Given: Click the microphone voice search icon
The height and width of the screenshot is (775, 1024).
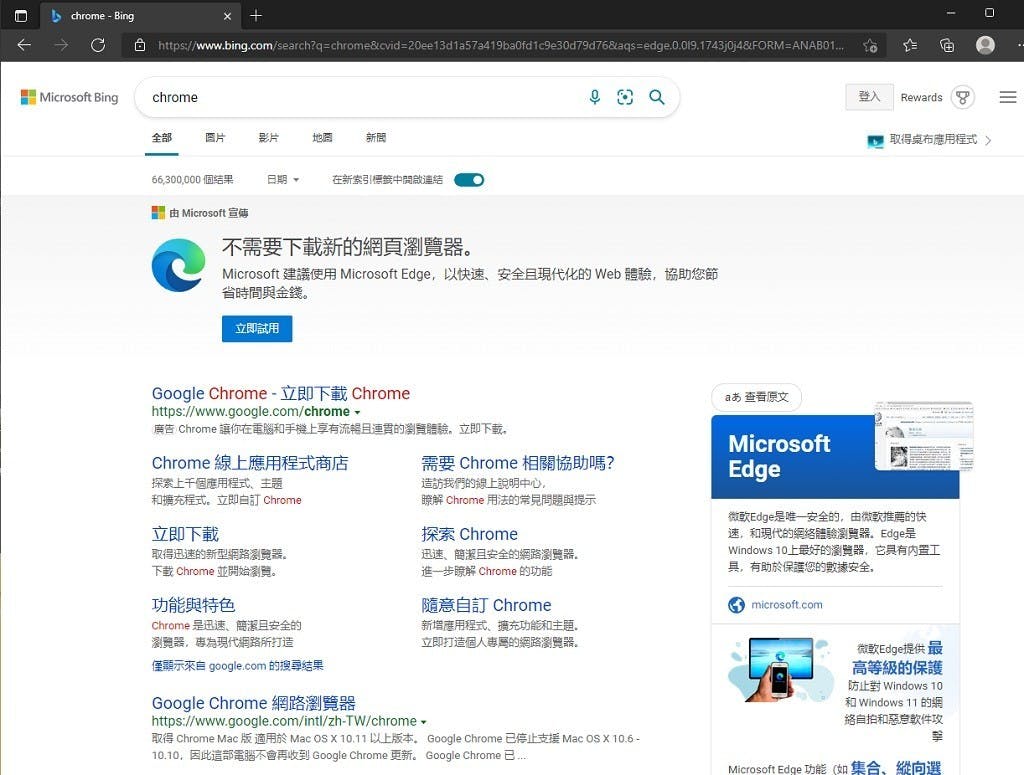Looking at the screenshot, I should coord(595,97).
